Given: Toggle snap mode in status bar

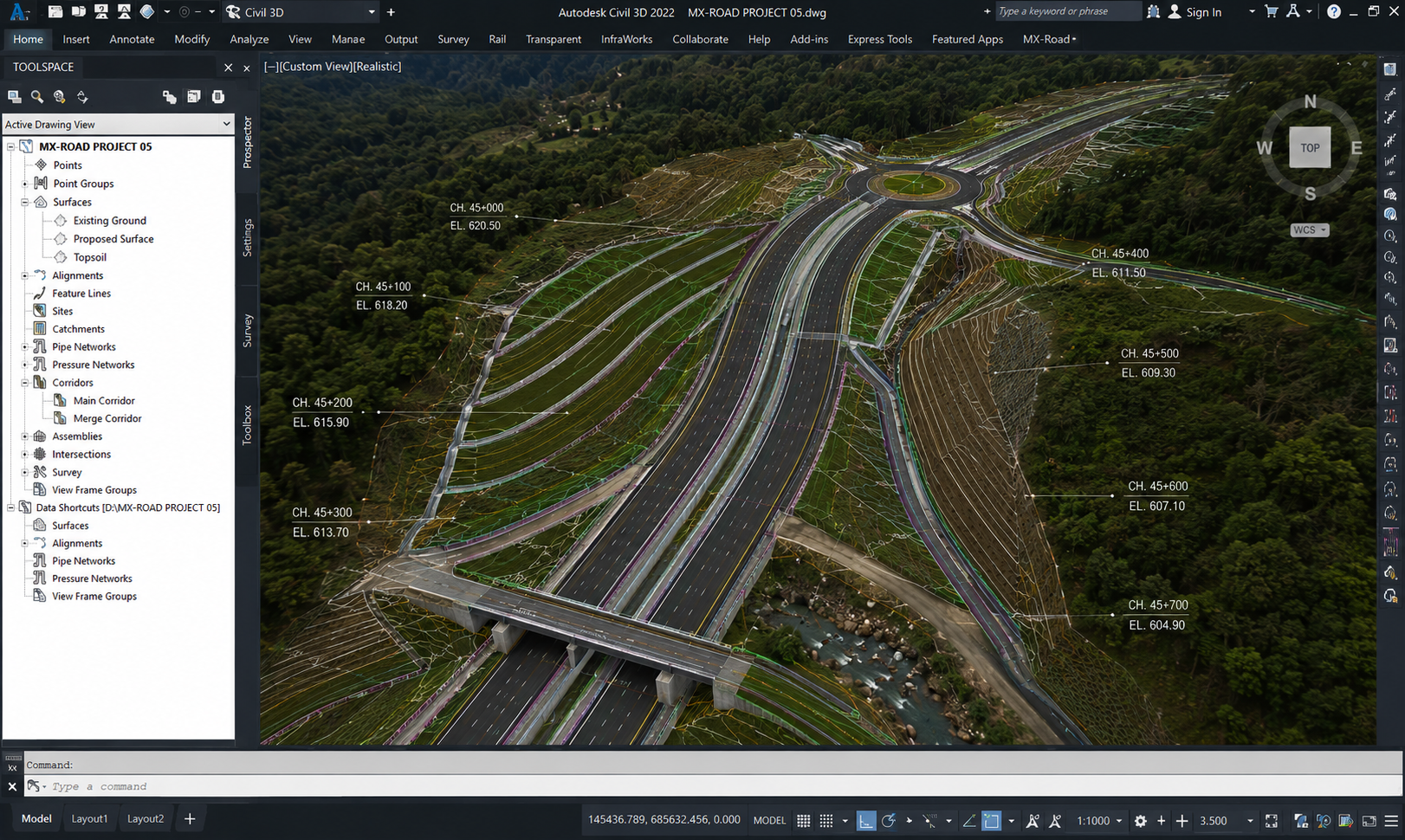Looking at the screenshot, I should 826,820.
